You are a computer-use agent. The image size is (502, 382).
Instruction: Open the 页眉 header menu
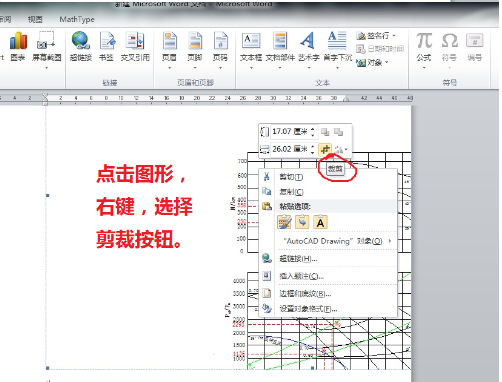pos(169,47)
